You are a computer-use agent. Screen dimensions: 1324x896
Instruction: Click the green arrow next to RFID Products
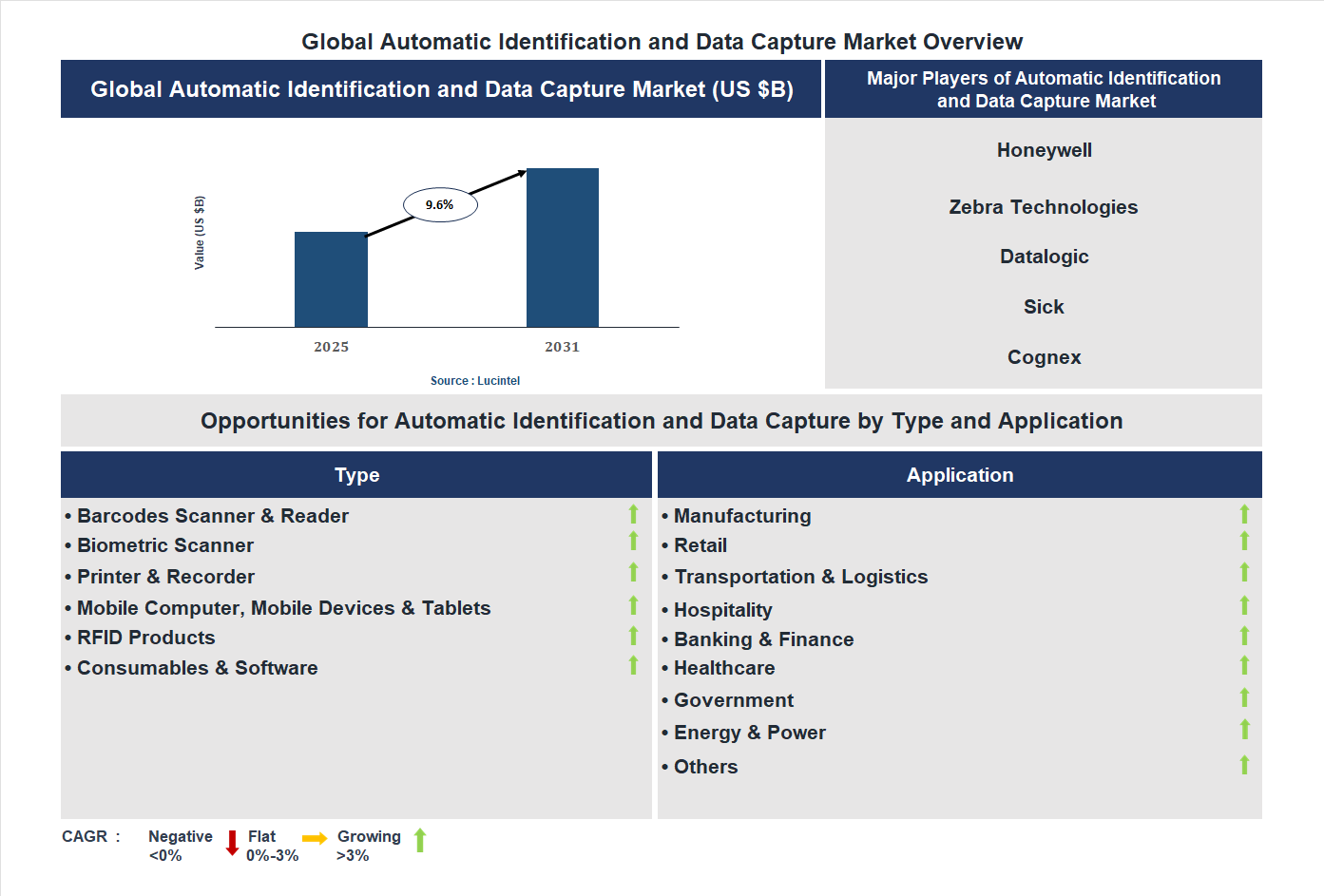[633, 637]
